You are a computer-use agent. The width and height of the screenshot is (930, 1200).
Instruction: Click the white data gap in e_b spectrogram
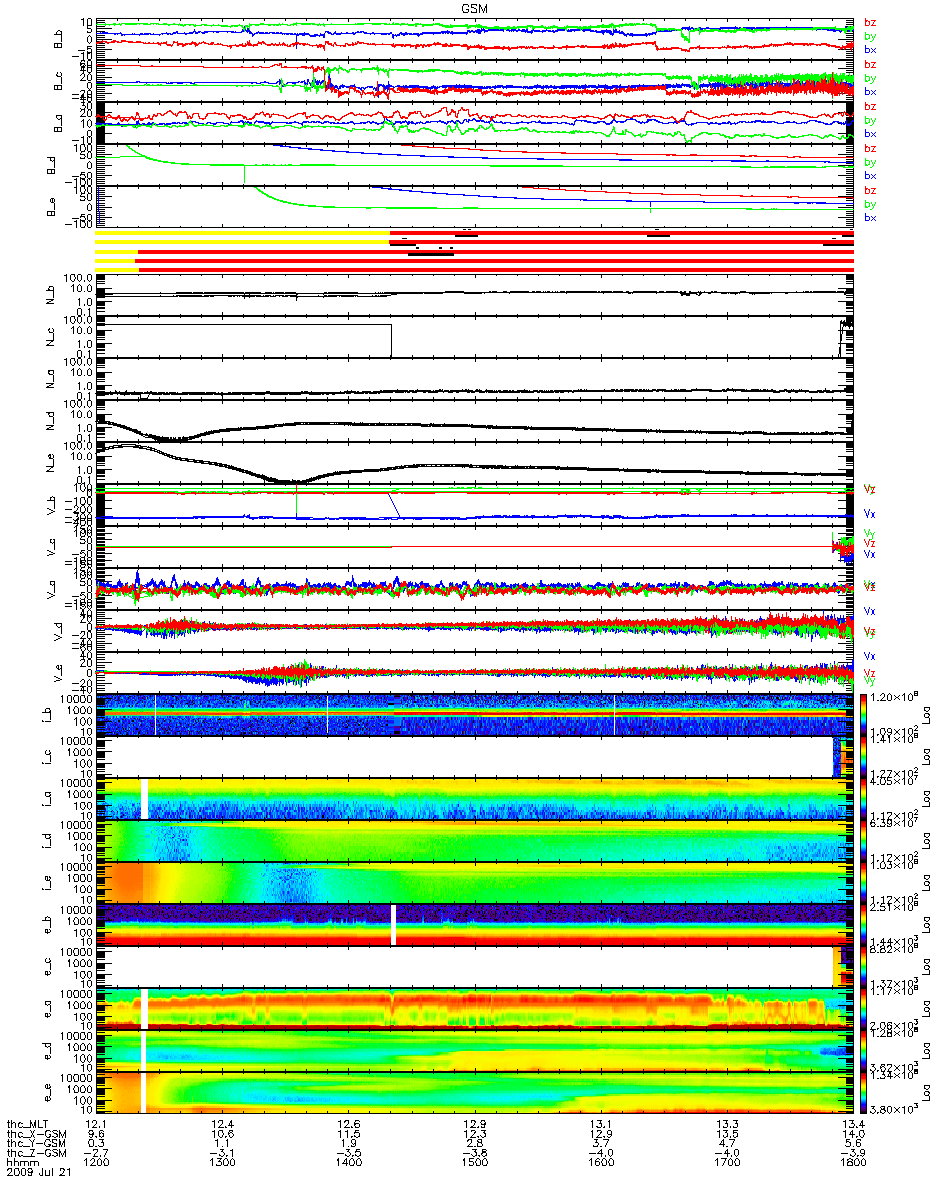pos(394,924)
